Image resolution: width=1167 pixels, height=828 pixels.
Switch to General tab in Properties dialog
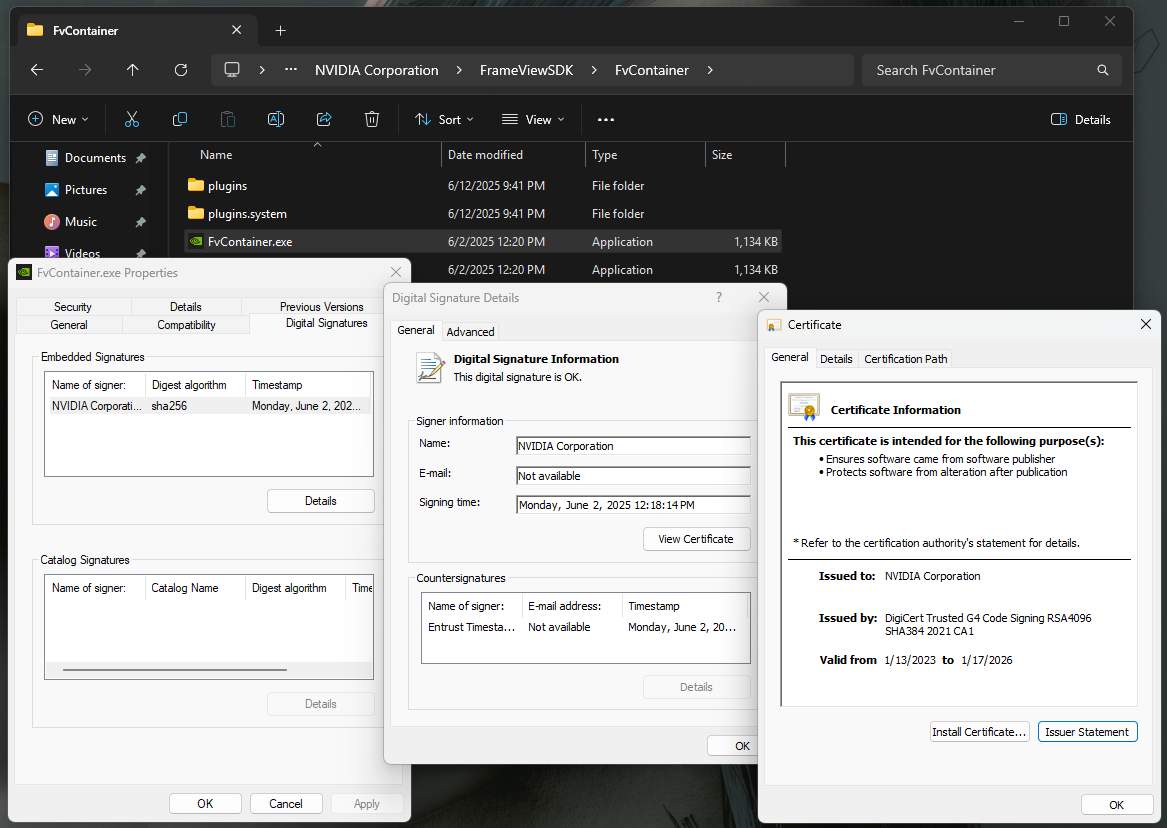coord(69,325)
